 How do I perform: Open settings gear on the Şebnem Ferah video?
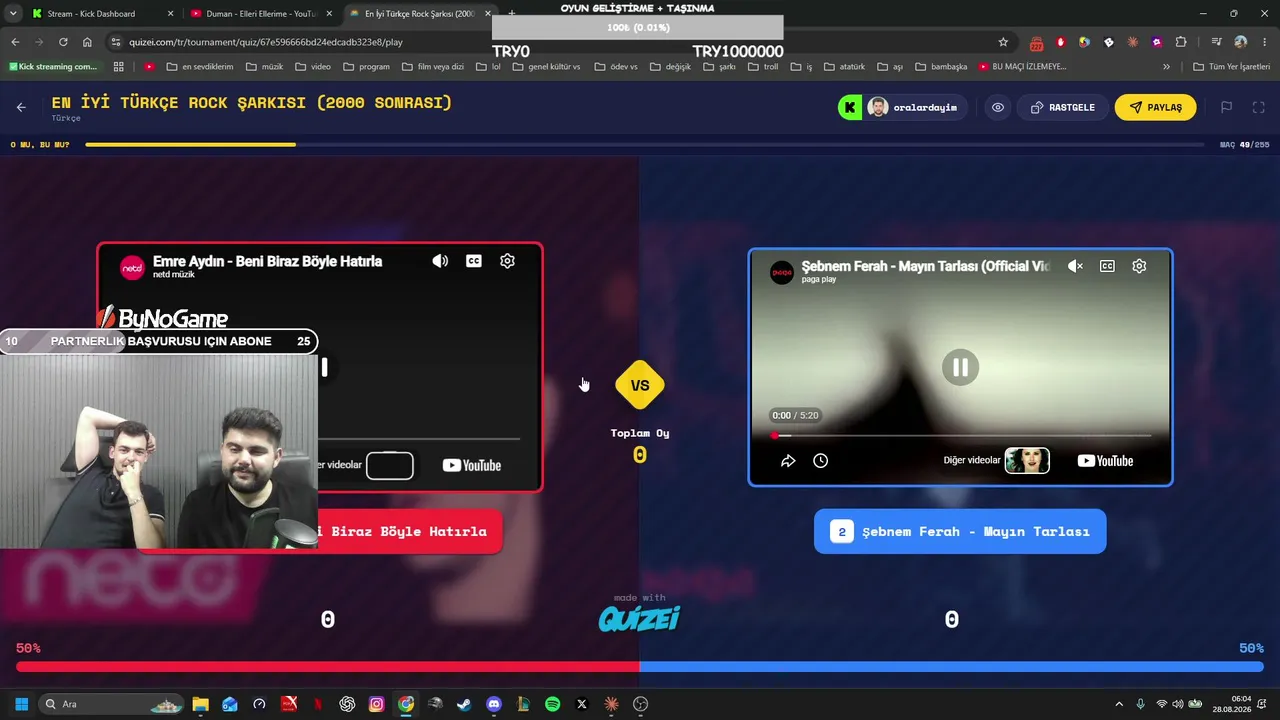click(x=1139, y=266)
